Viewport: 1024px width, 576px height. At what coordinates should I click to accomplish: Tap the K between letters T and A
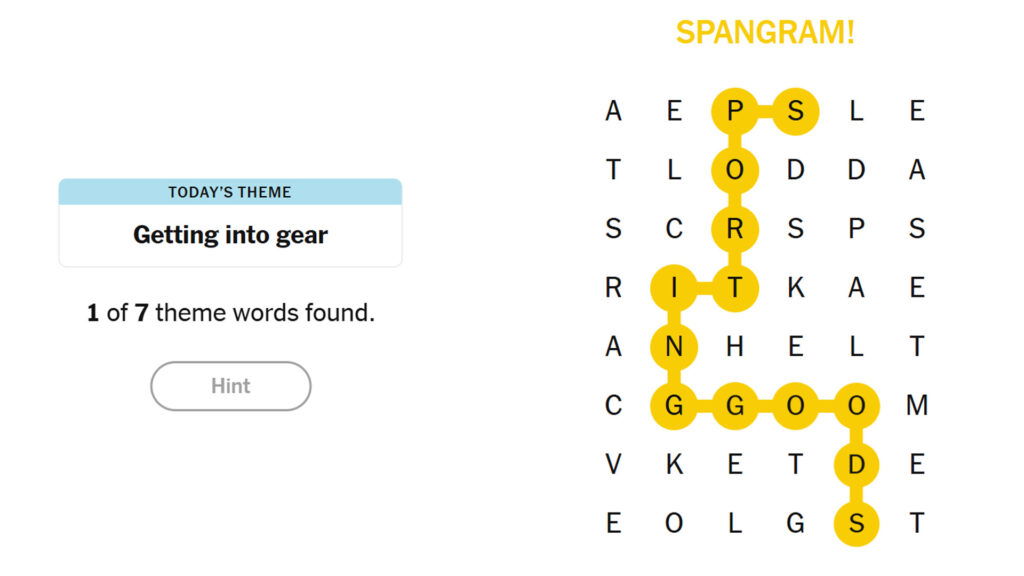[x=795, y=288]
